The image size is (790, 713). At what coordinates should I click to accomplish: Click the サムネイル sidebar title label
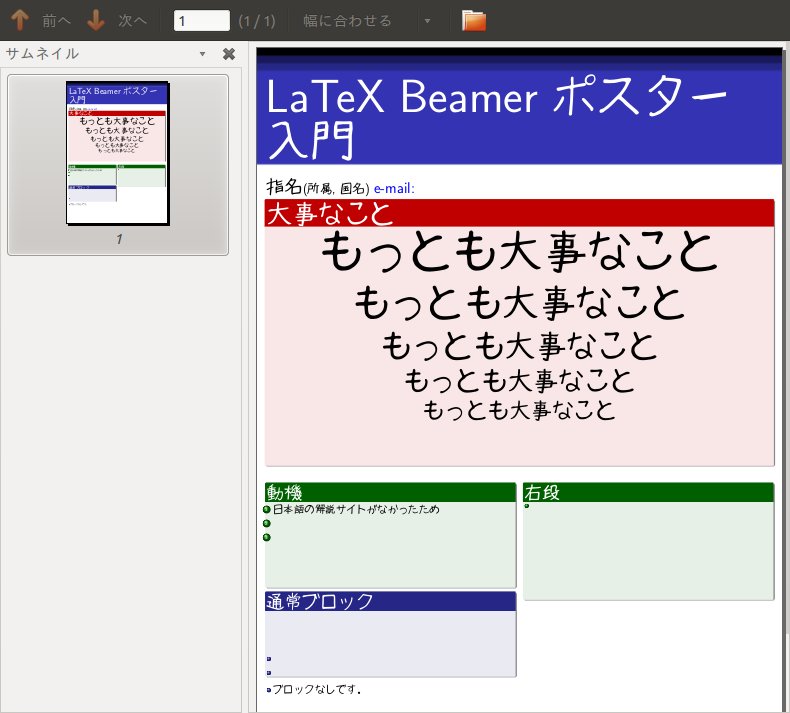42,53
